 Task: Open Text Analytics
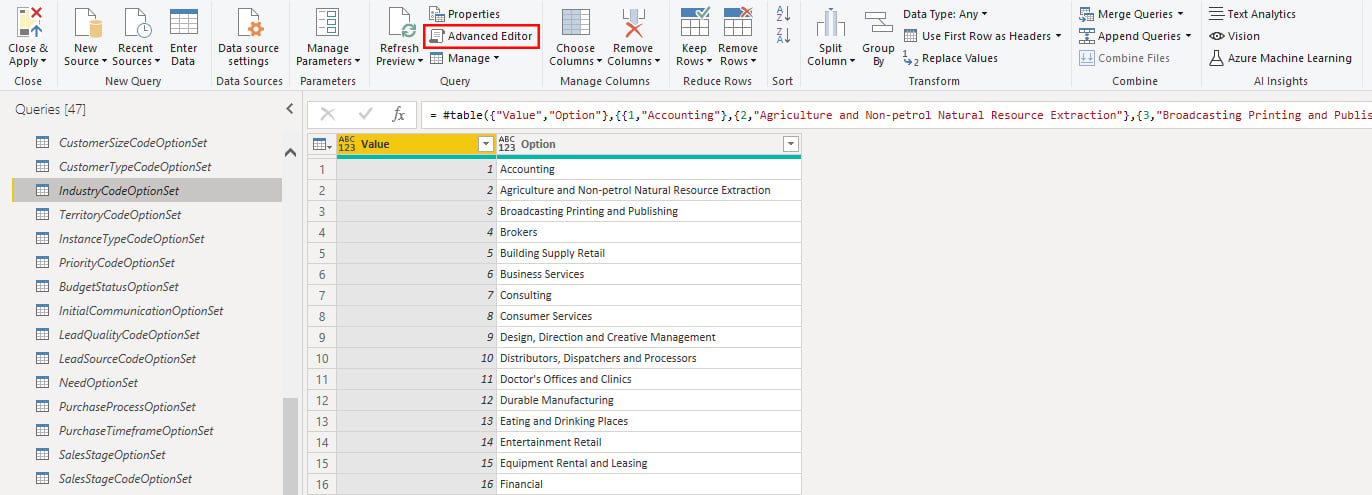tap(1252, 14)
